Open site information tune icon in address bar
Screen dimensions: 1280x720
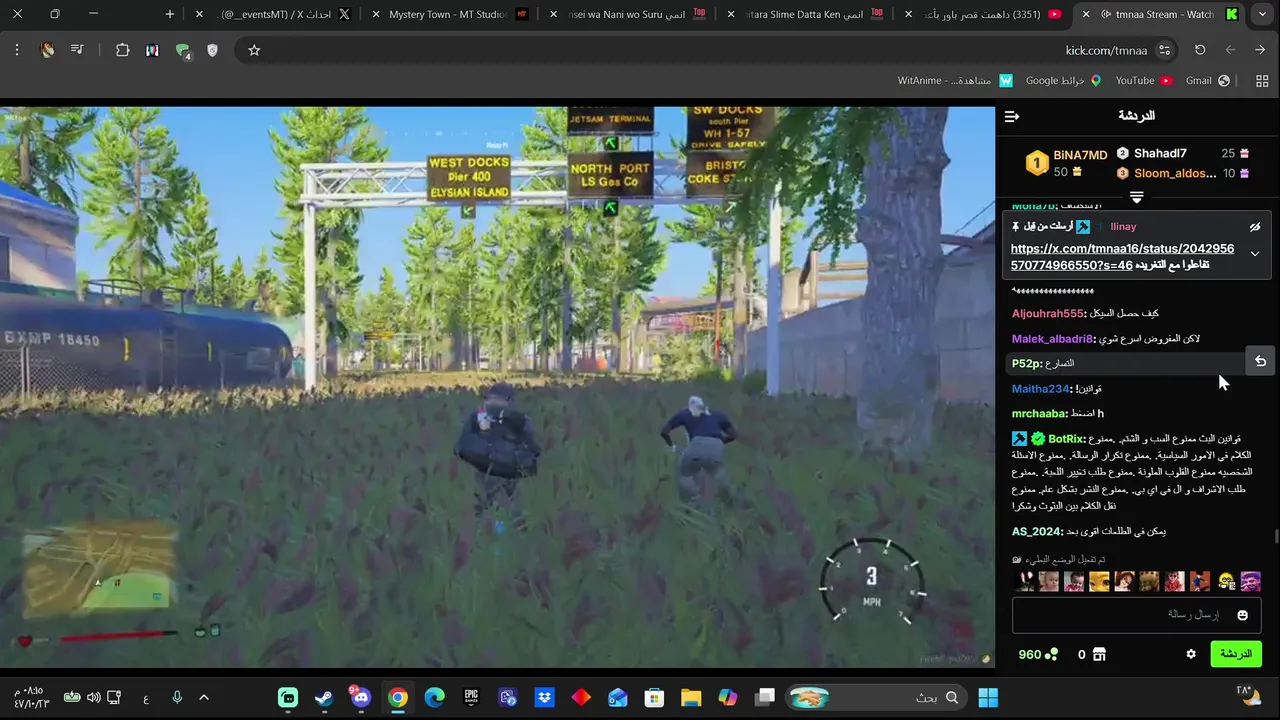click(x=1164, y=50)
